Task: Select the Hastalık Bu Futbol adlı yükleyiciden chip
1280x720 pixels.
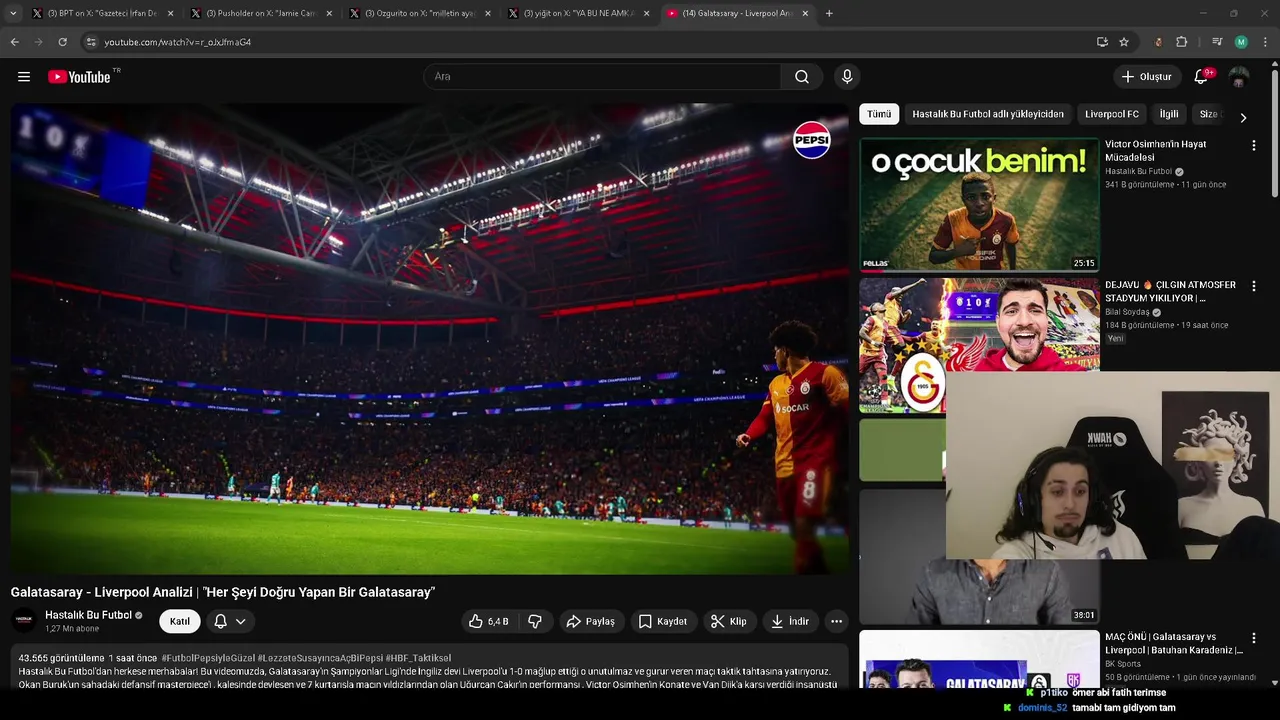Action: pos(988,114)
